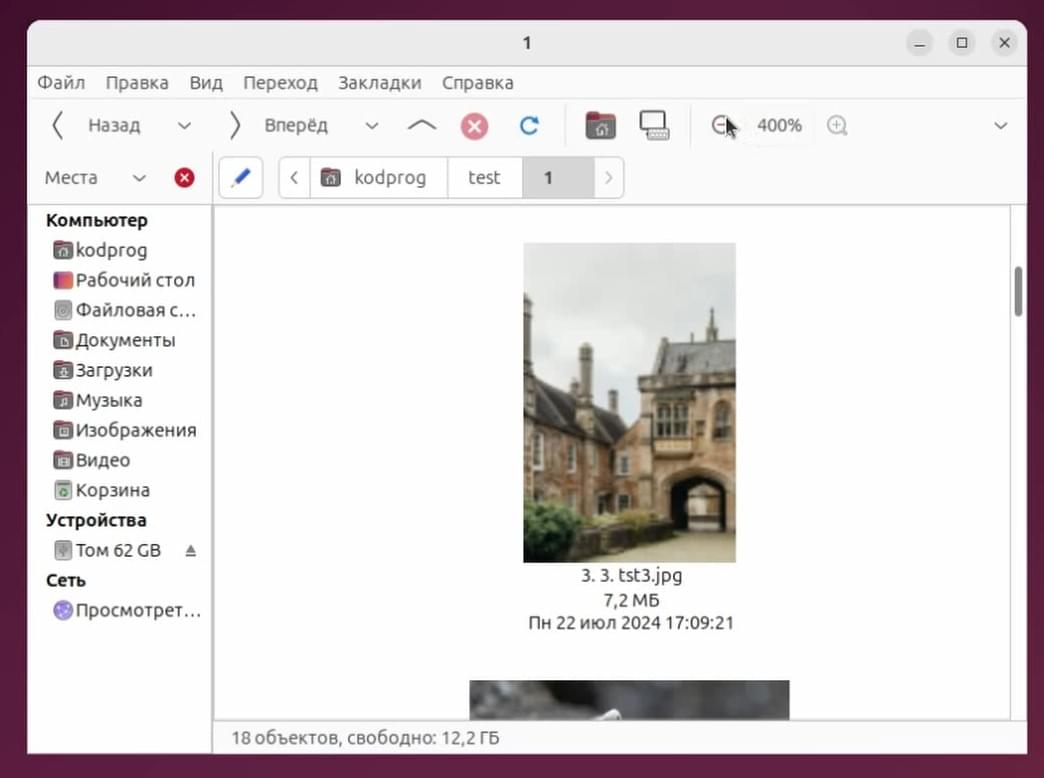Select Том 62 GB device
Viewport: 1044px width, 778px height.
(108, 551)
